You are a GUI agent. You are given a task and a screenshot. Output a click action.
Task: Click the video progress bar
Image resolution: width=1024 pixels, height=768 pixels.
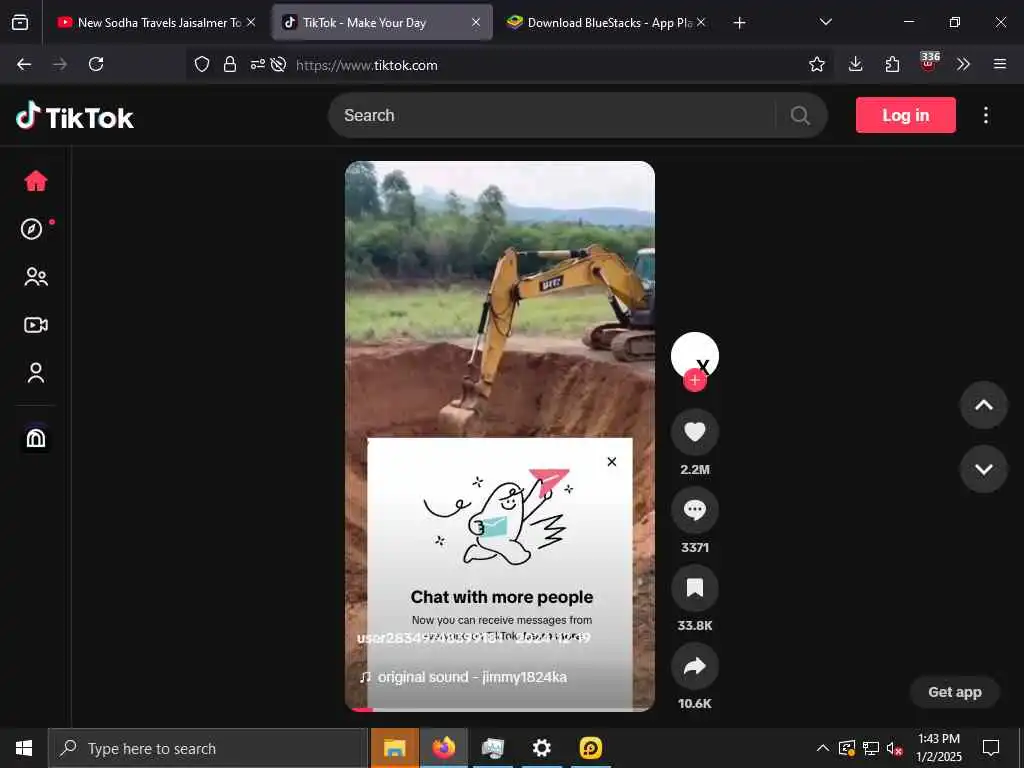[500, 709]
